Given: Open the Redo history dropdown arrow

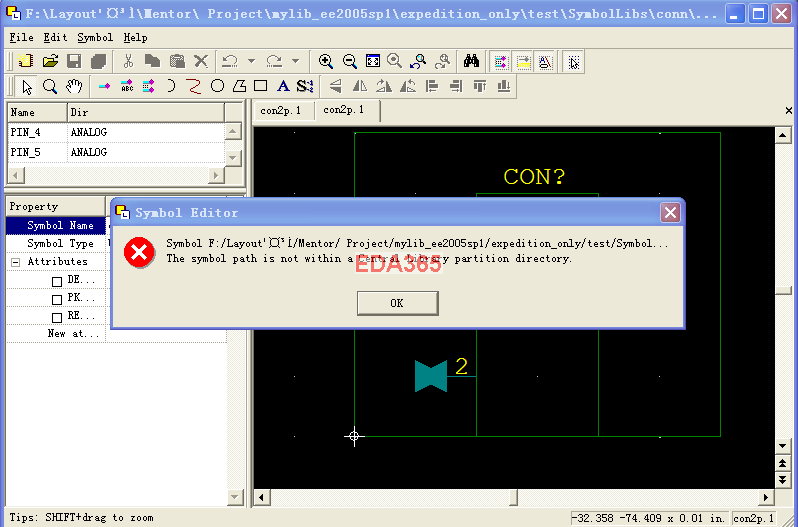Looking at the screenshot, I should tap(295, 62).
